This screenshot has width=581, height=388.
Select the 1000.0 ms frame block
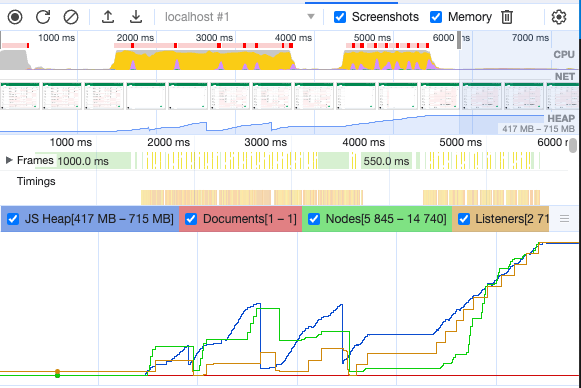(x=83, y=161)
